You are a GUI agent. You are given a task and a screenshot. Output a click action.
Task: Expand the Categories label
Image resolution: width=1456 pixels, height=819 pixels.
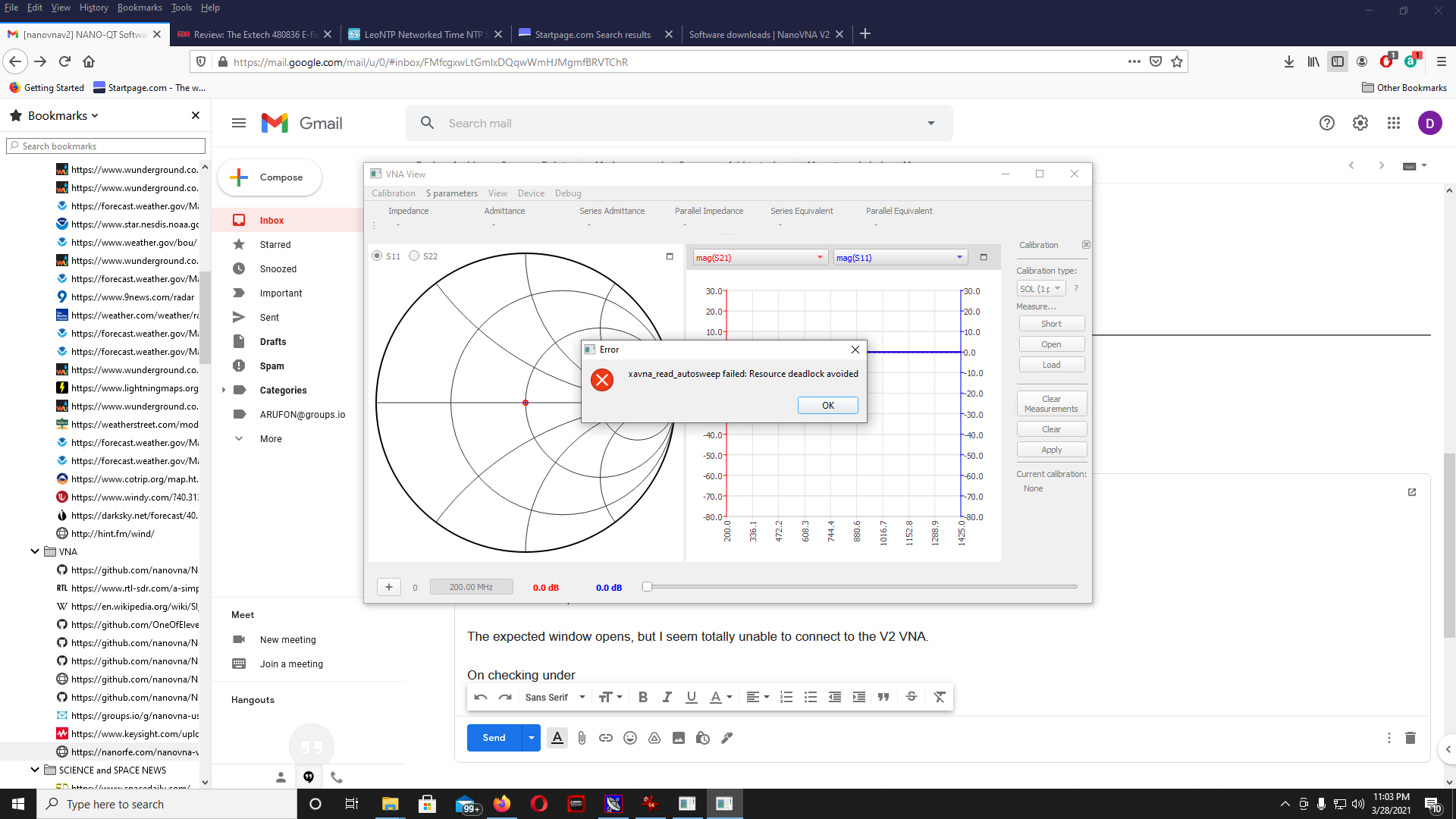pyautogui.click(x=223, y=390)
